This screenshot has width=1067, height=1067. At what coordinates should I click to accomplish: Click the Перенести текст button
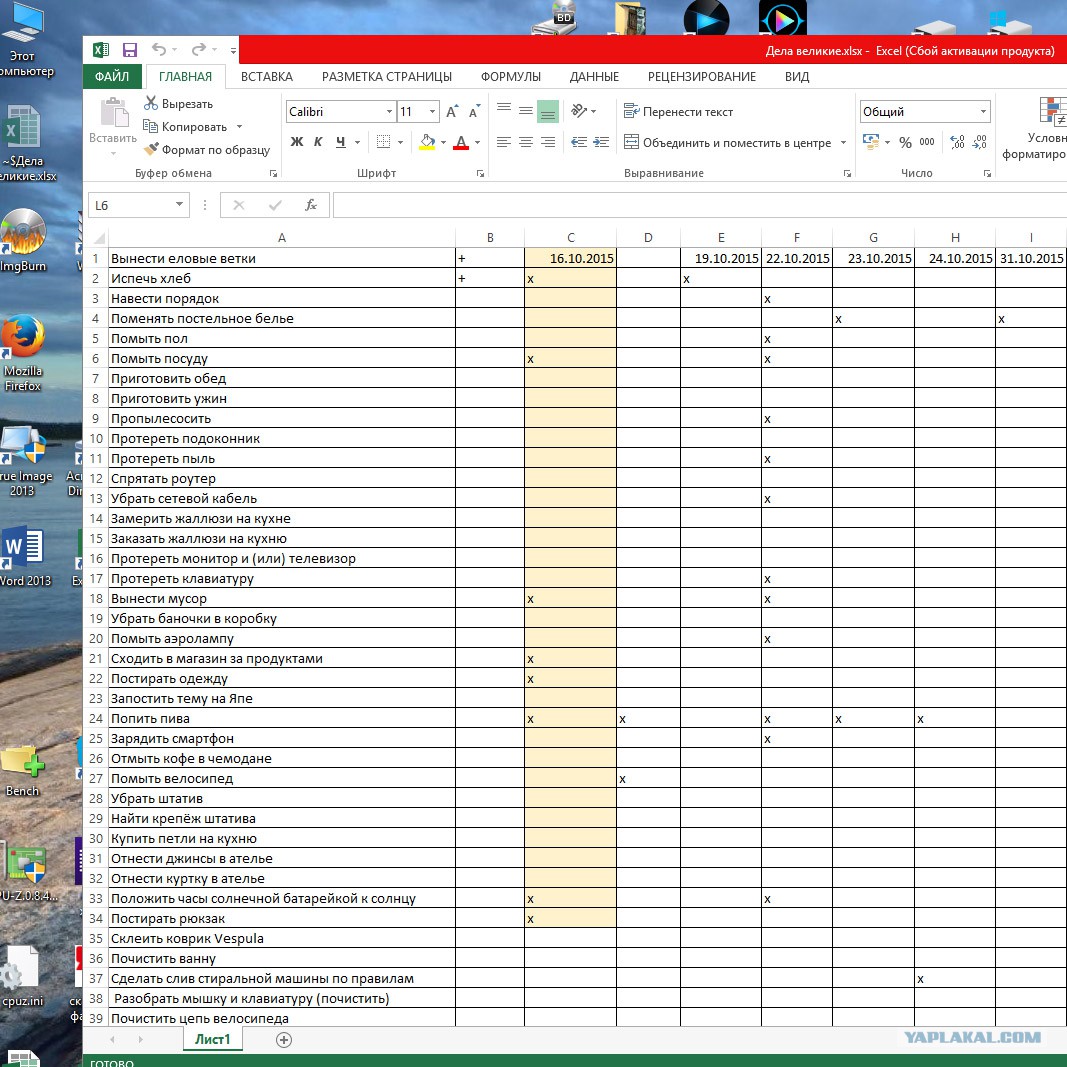(x=678, y=112)
